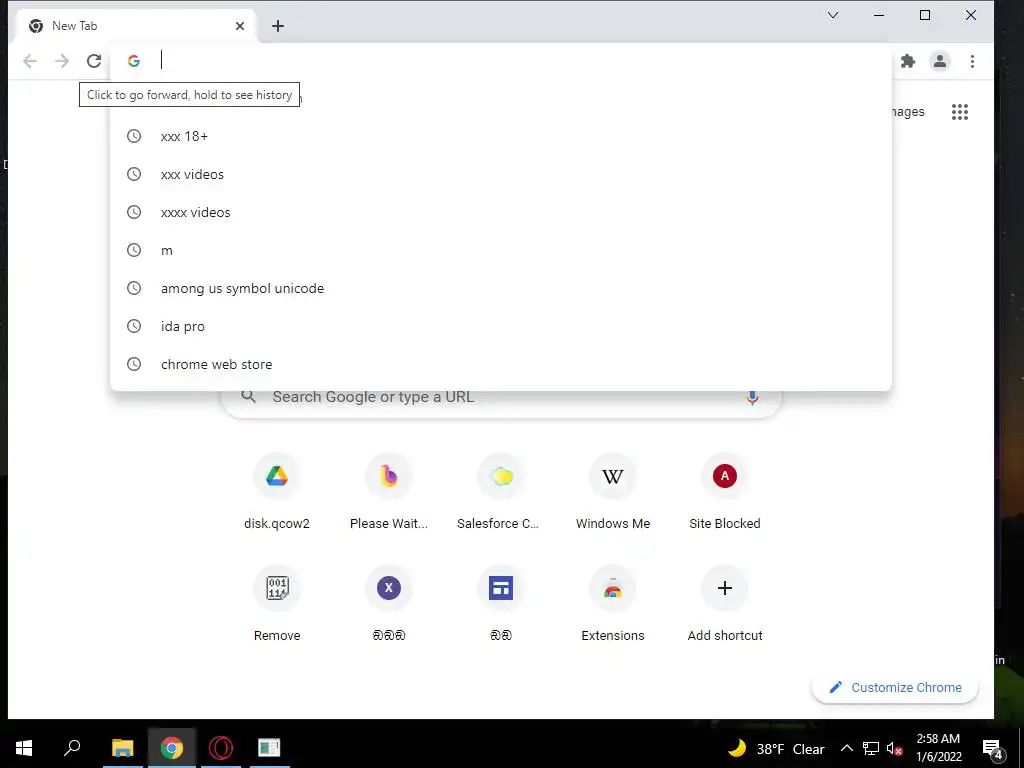Screen dimensions: 1024x768
Task: Add a new shortcut tile
Action: 725,605
